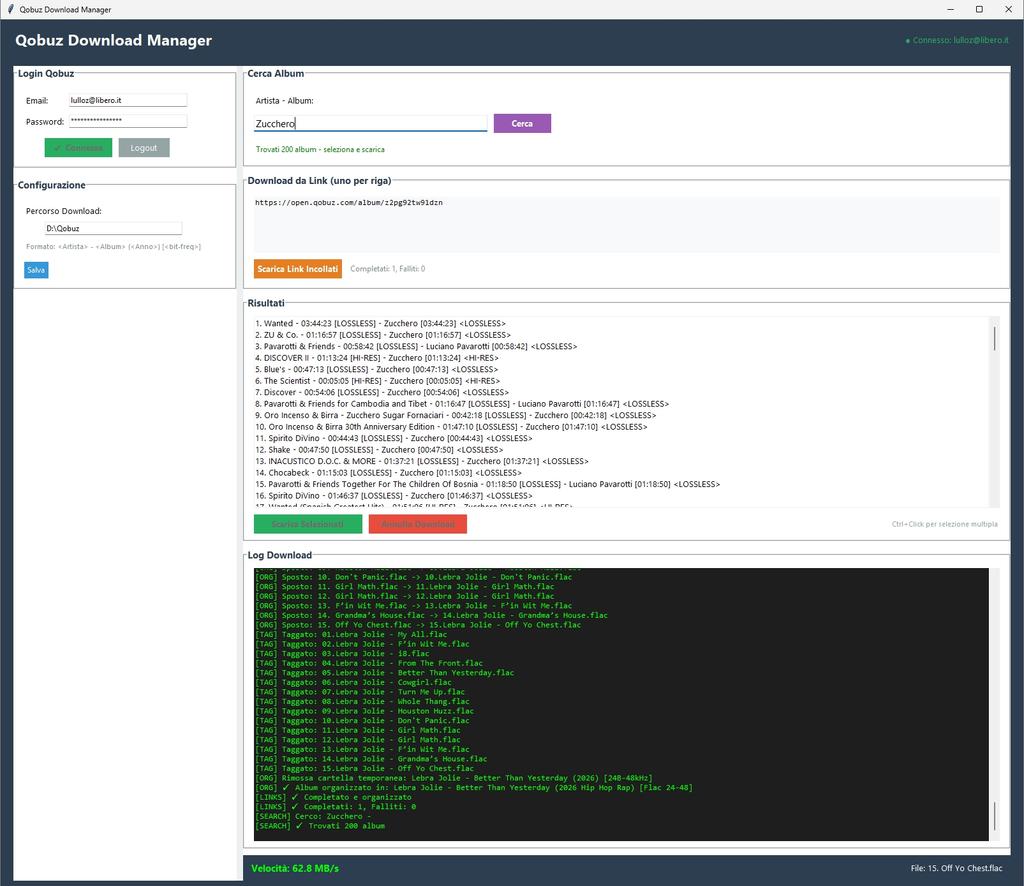Click log line Taggato 05. Better Than Yesterday.flac

pos(384,672)
